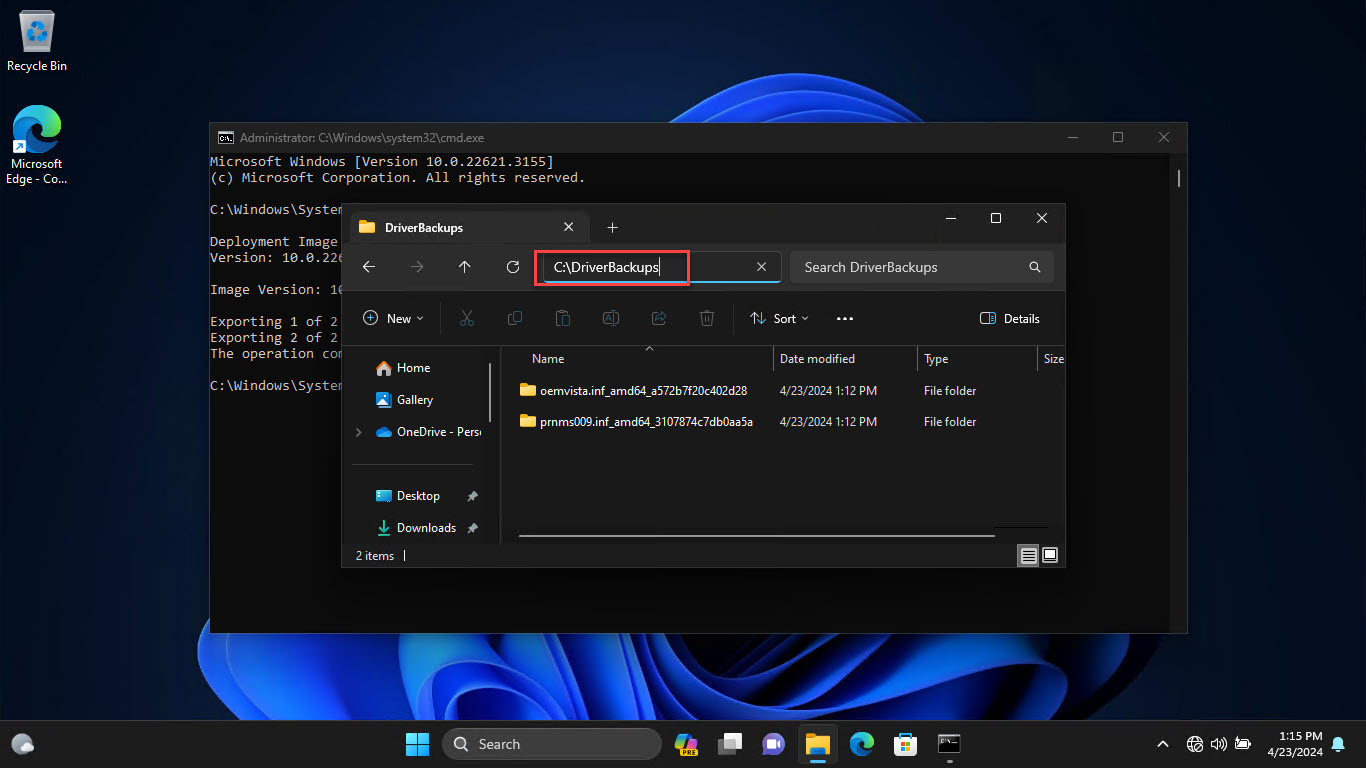1366x768 pixels.
Task: Select the DriverBackups tab
Action: [x=466, y=227]
